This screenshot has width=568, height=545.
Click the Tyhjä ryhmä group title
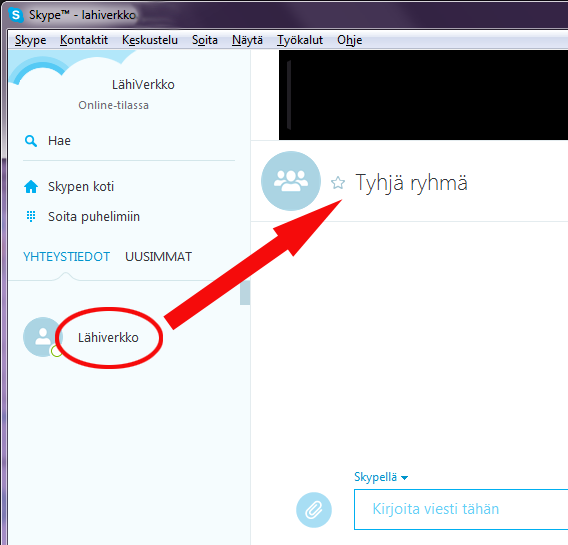point(411,183)
